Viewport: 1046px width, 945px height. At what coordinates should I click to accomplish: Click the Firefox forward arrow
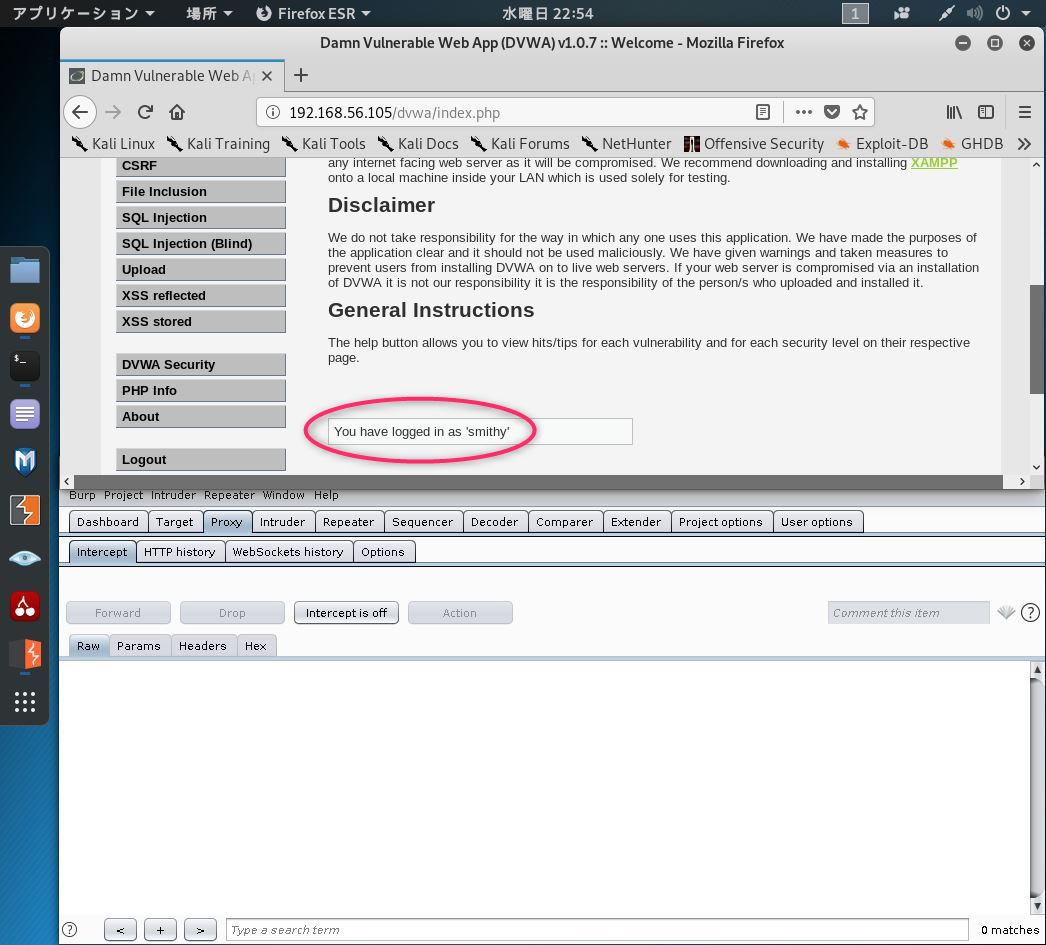(x=113, y=112)
